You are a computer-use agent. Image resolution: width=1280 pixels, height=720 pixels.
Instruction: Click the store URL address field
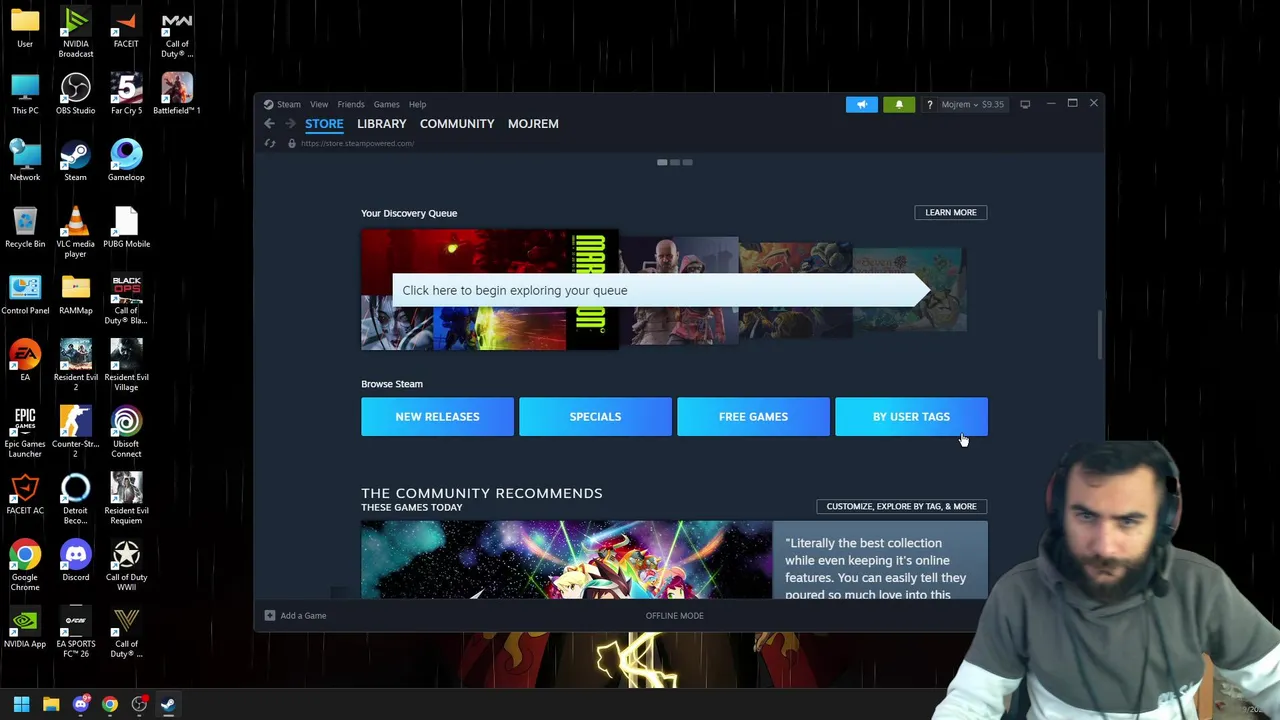(x=357, y=143)
